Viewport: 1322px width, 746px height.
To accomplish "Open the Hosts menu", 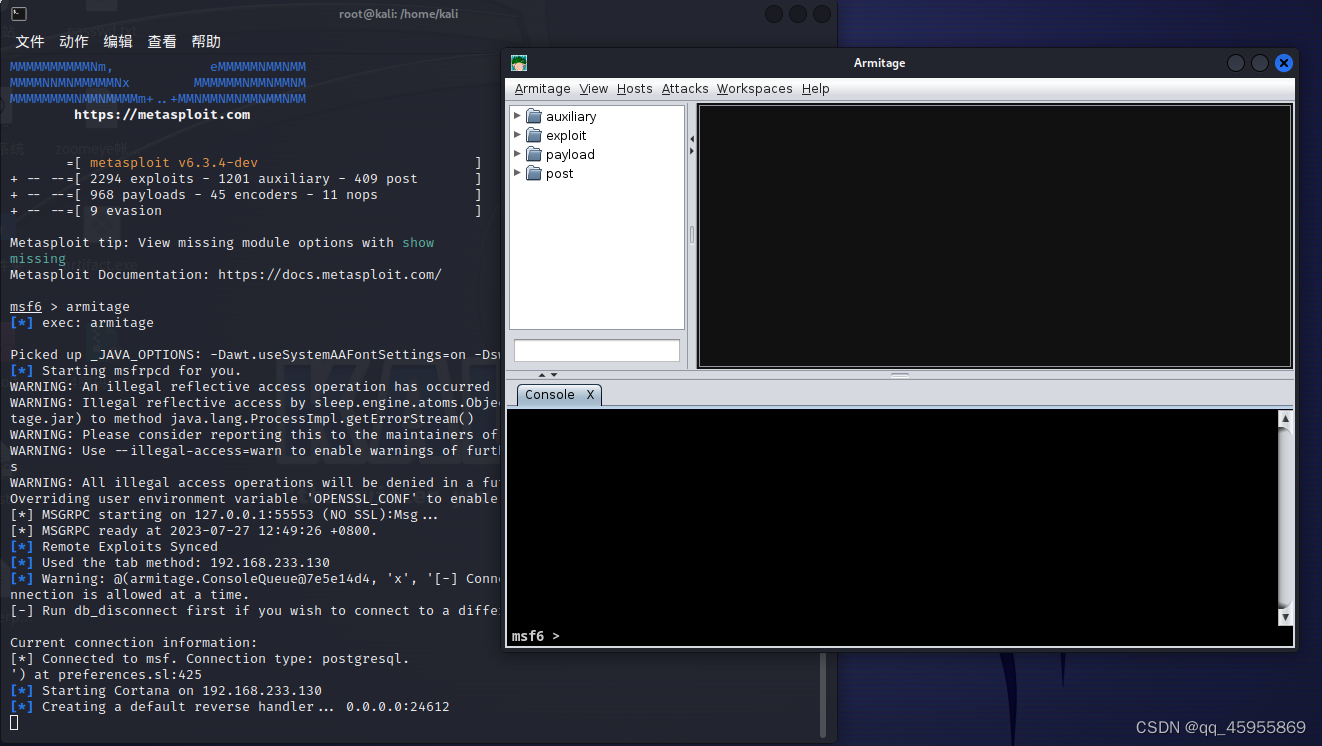I will click(634, 89).
